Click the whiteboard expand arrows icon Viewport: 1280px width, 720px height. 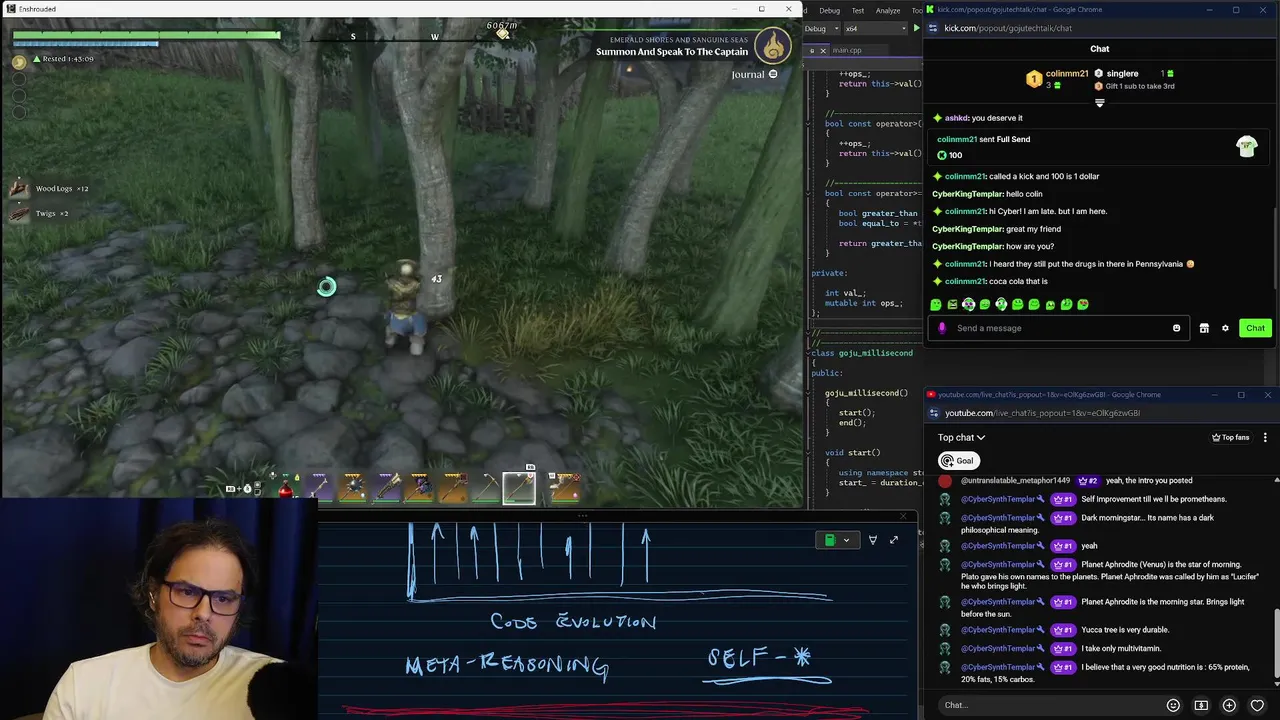(x=893, y=540)
